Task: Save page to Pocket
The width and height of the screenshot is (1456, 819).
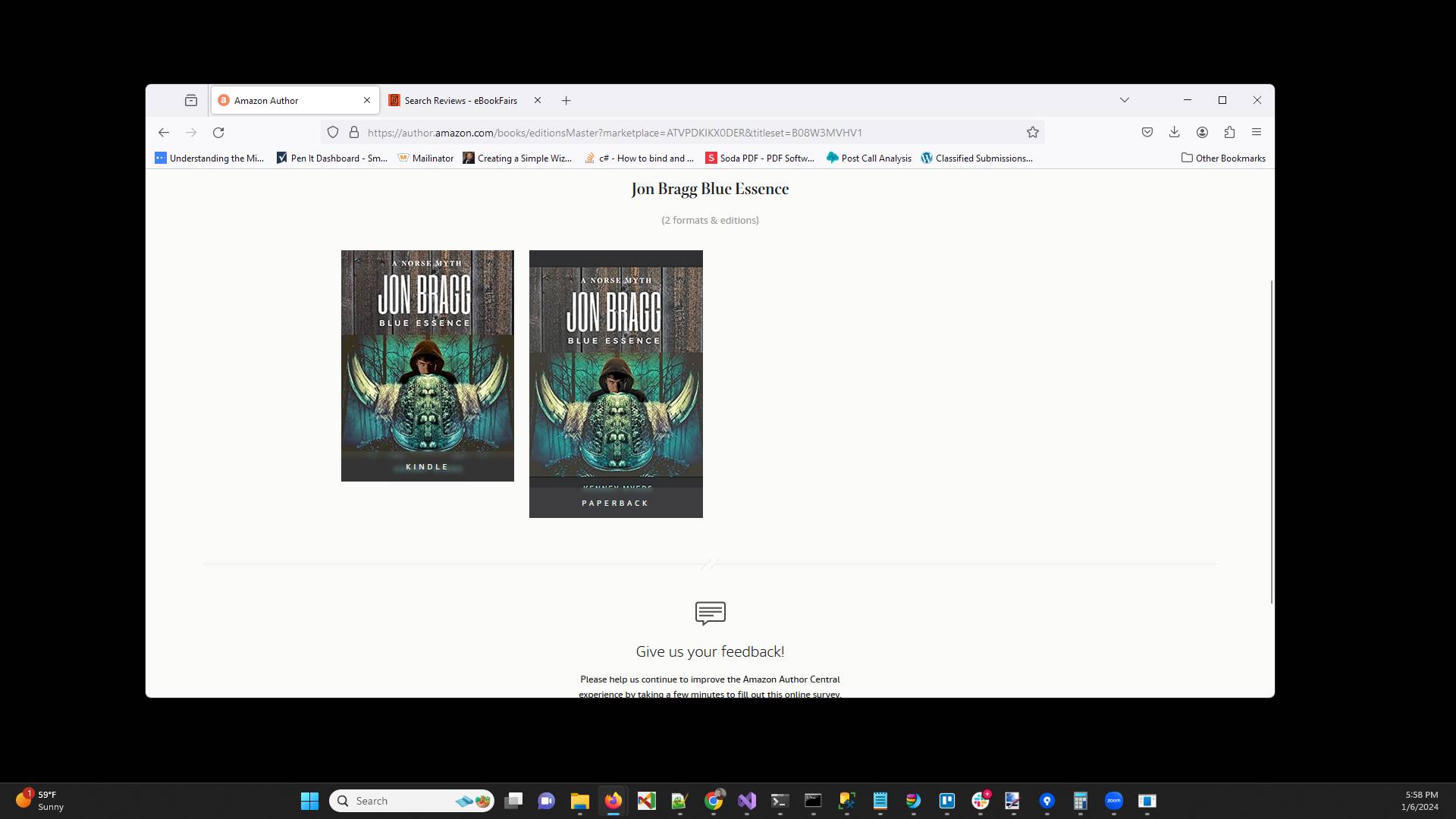Action: (1147, 132)
